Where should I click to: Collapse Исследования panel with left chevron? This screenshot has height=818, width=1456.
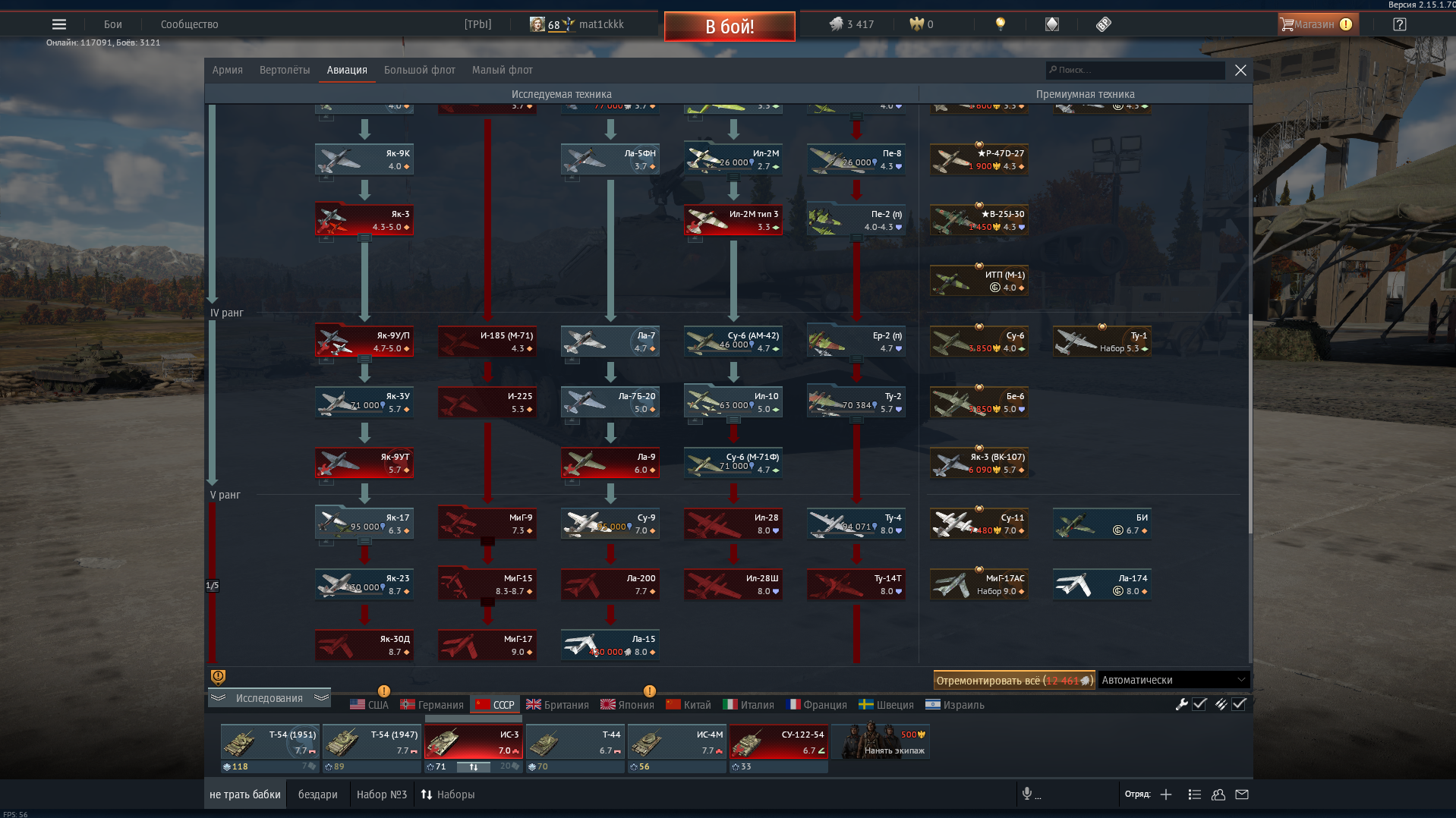pyautogui.click(x=218, y=698)
